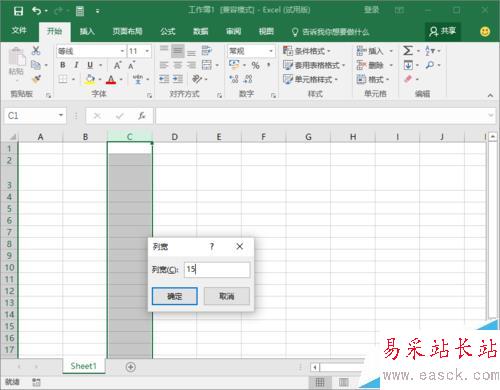500x390 pixels.
Task: Click the Save icon in the quick access toolbar
Action: pos(18,11)
